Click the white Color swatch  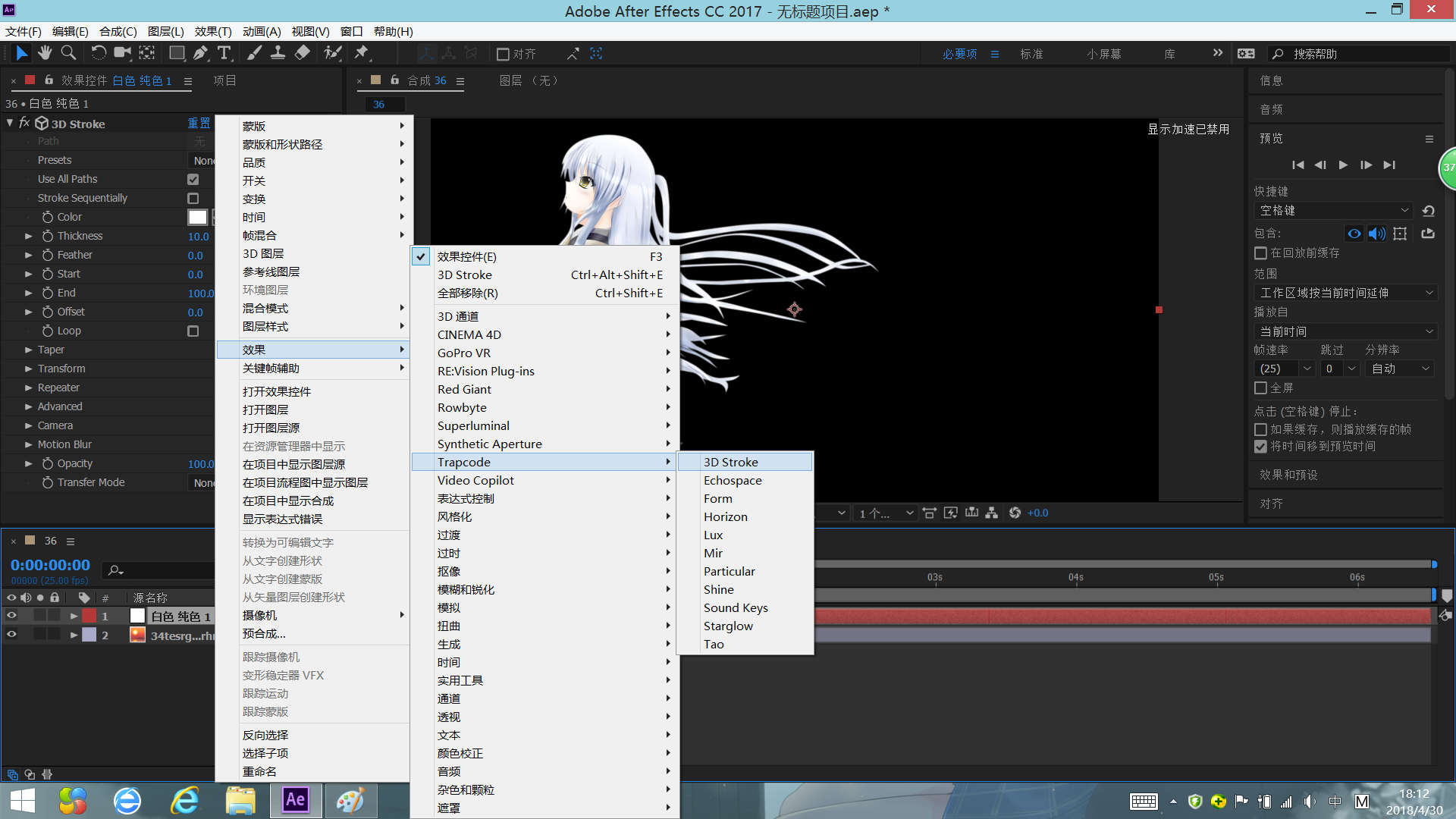click(197, 218)
